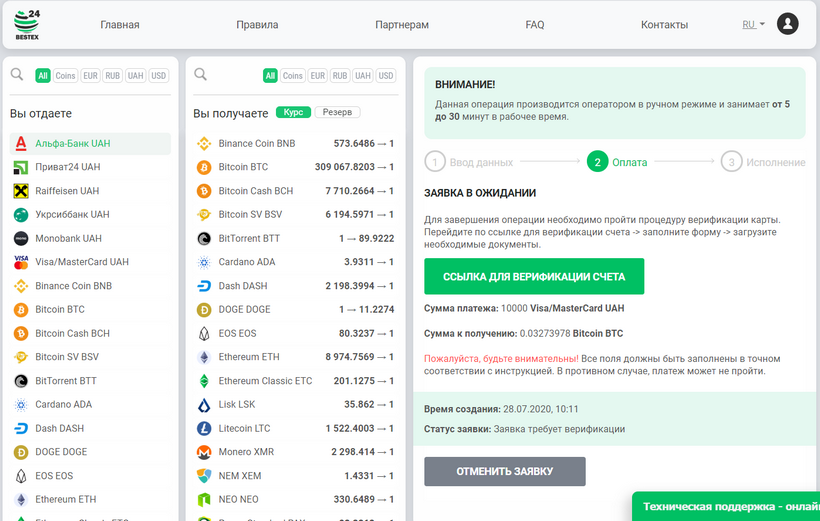Open the user account profile icon

coord(788,24)
